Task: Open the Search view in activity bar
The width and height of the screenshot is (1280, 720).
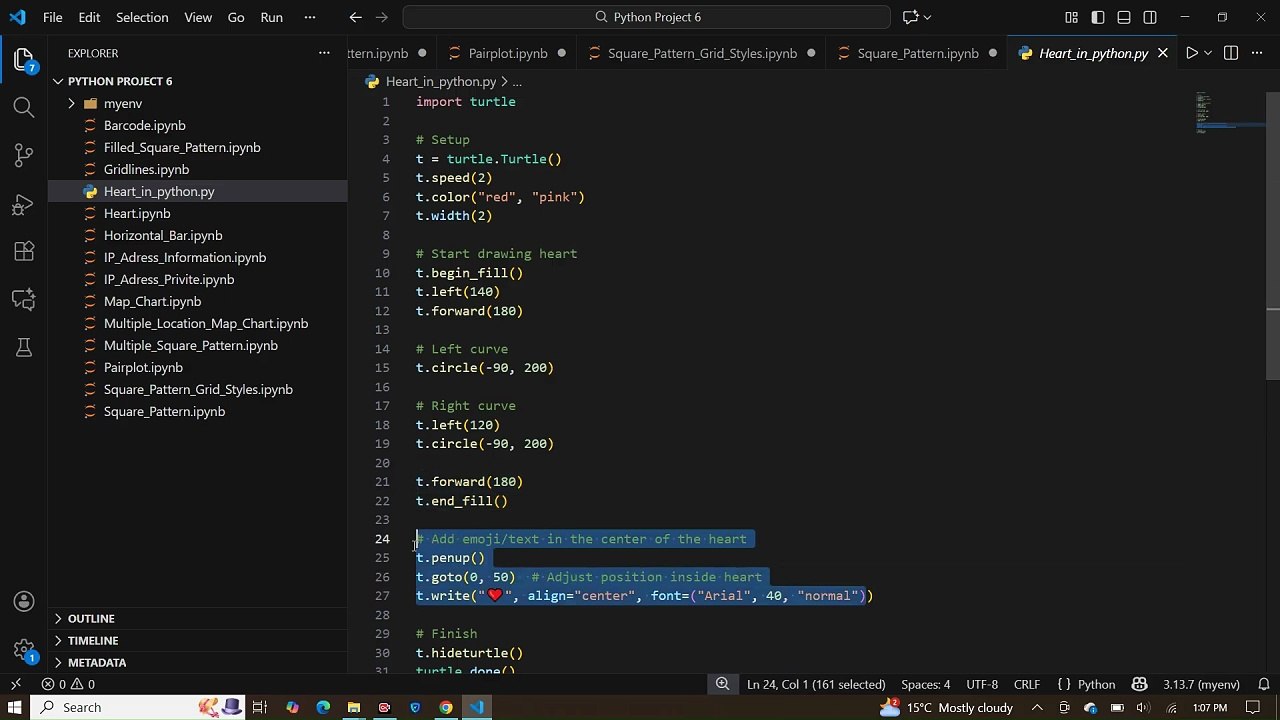Action: point(24,107)
